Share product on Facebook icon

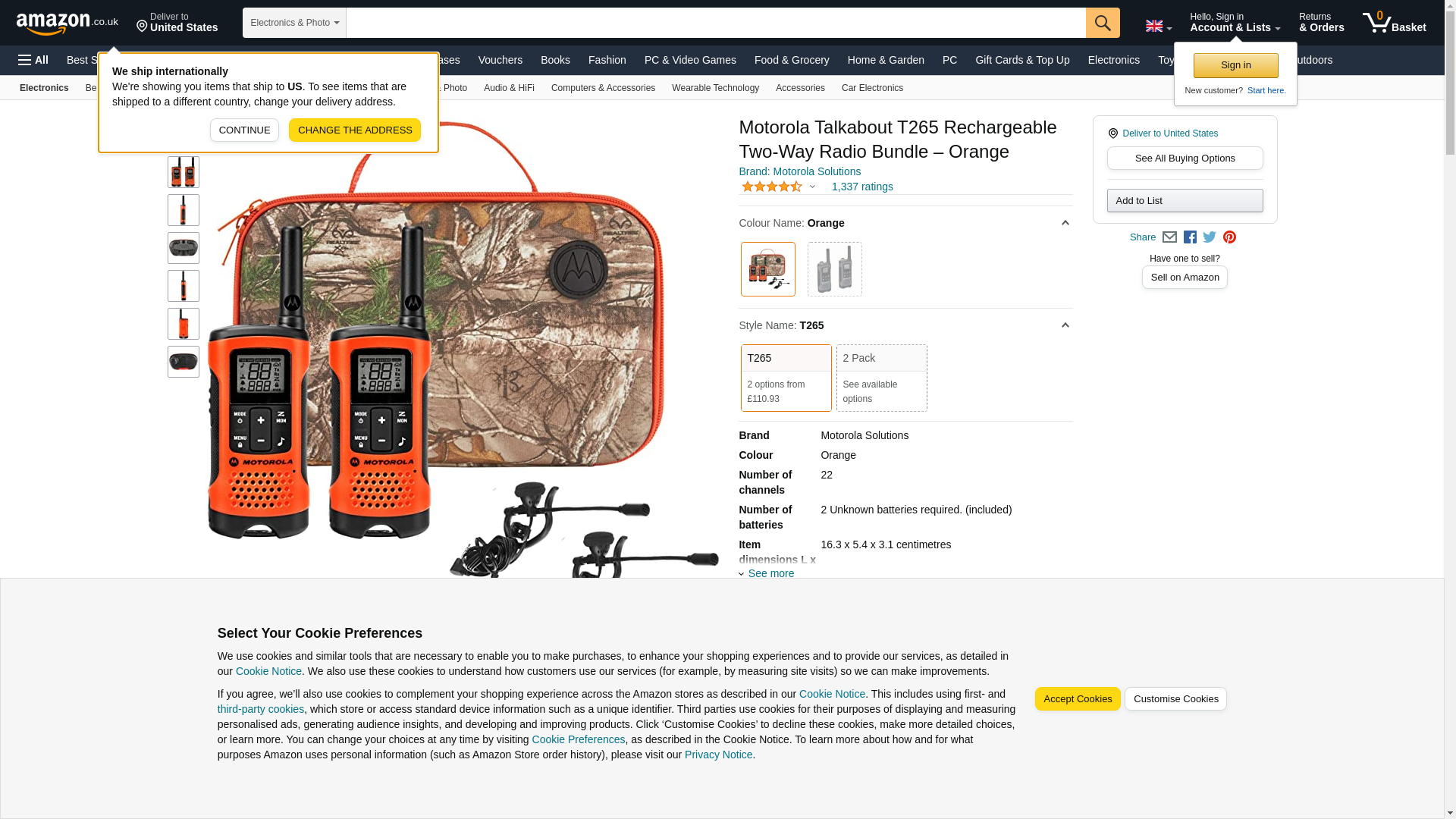pyautogui.click(x=1190, y=237)
